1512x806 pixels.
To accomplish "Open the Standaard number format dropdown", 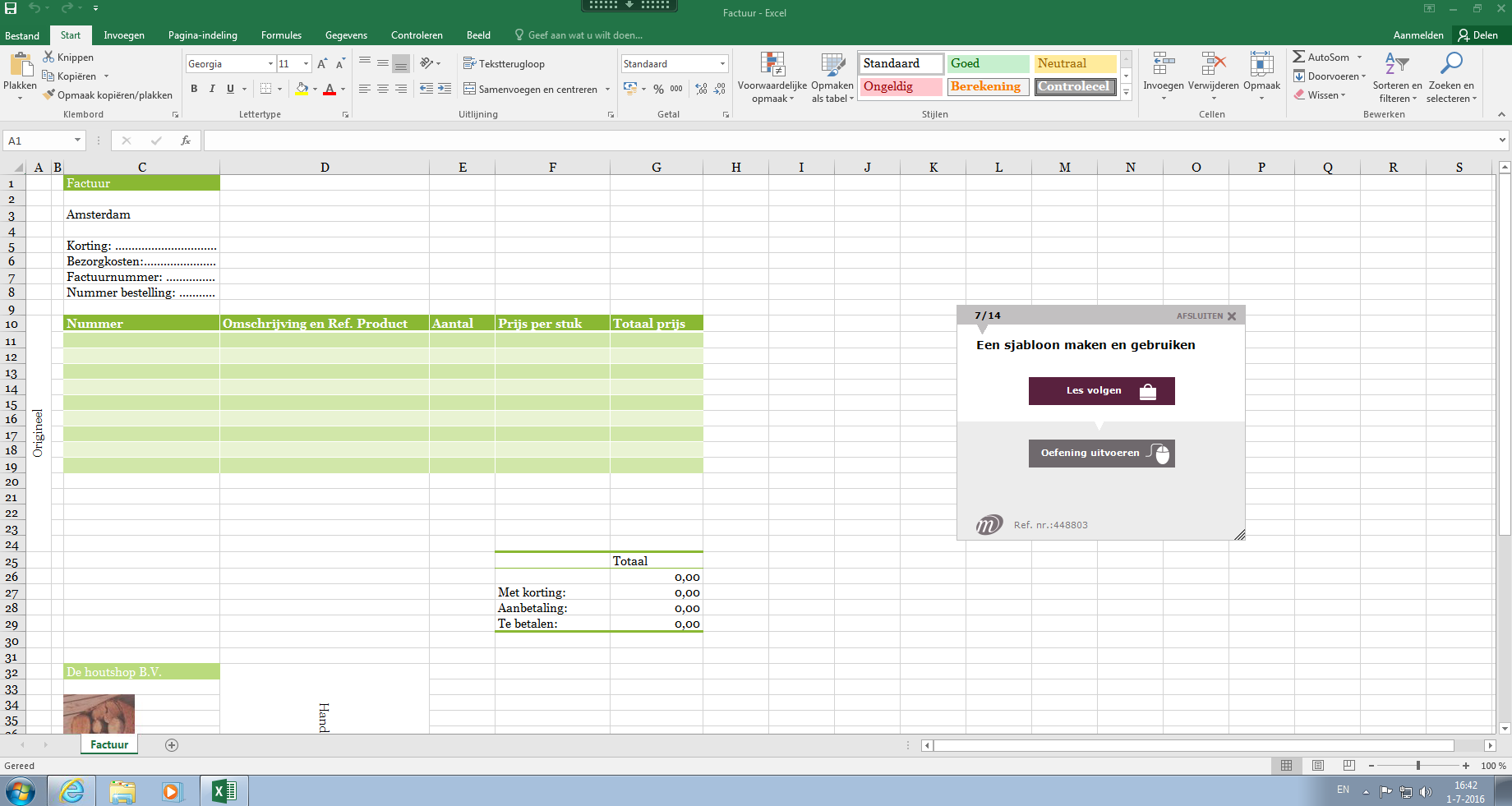I will 722,63.
